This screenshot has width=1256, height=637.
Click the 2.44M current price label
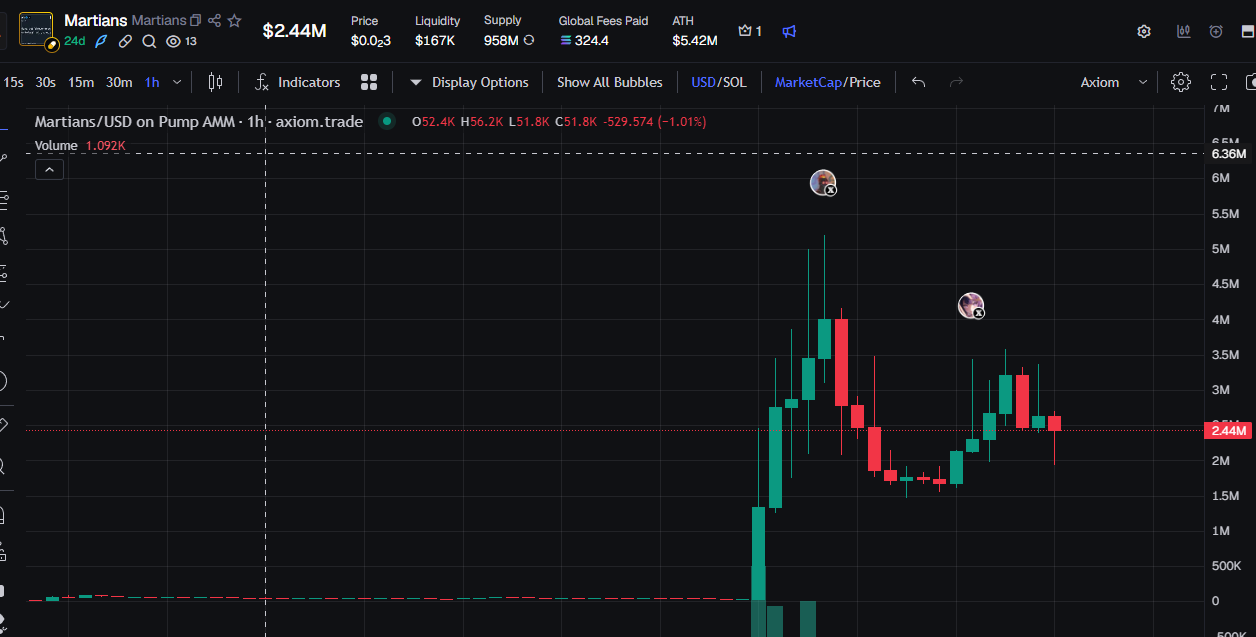[1229, 431]
